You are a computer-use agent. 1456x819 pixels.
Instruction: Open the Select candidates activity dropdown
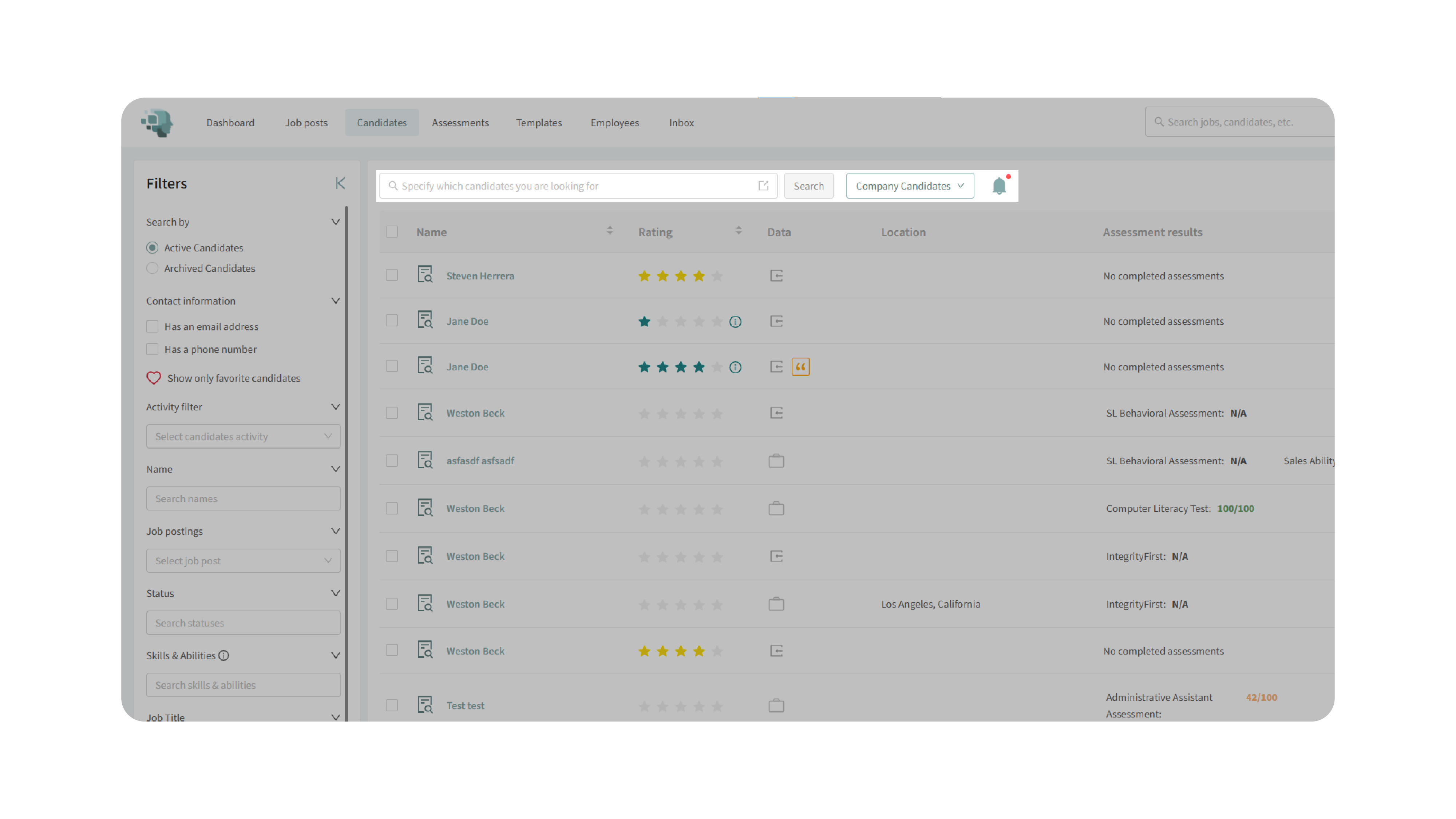243,436
